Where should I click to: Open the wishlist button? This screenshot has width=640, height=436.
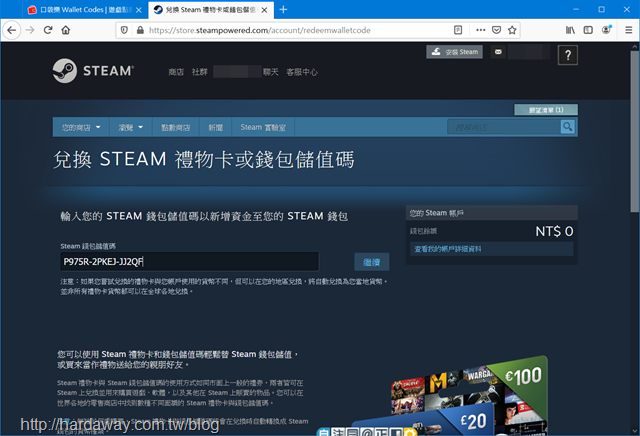[546, 110]
